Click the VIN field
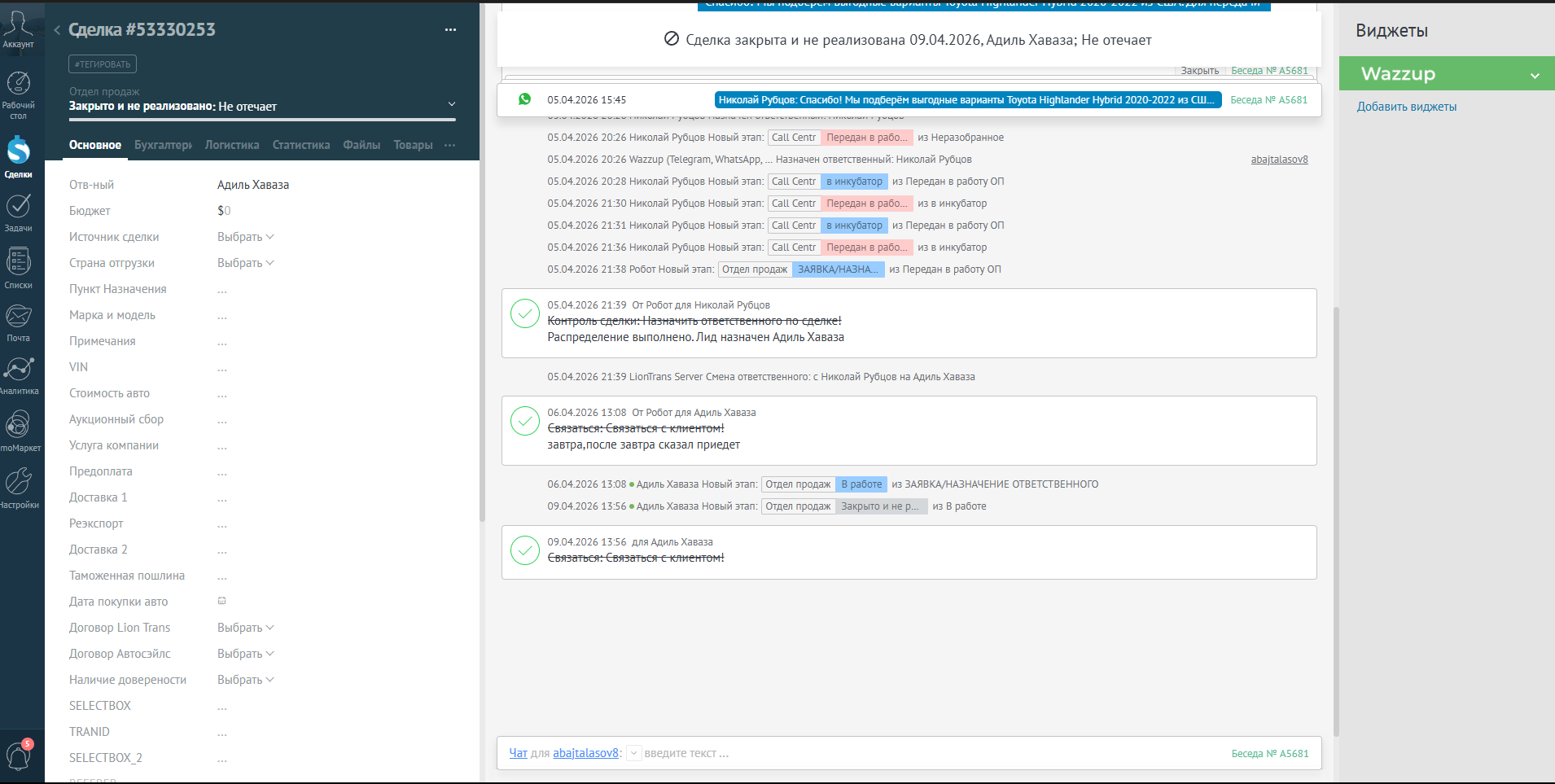The image size is (1555, 784). point(222,367)
